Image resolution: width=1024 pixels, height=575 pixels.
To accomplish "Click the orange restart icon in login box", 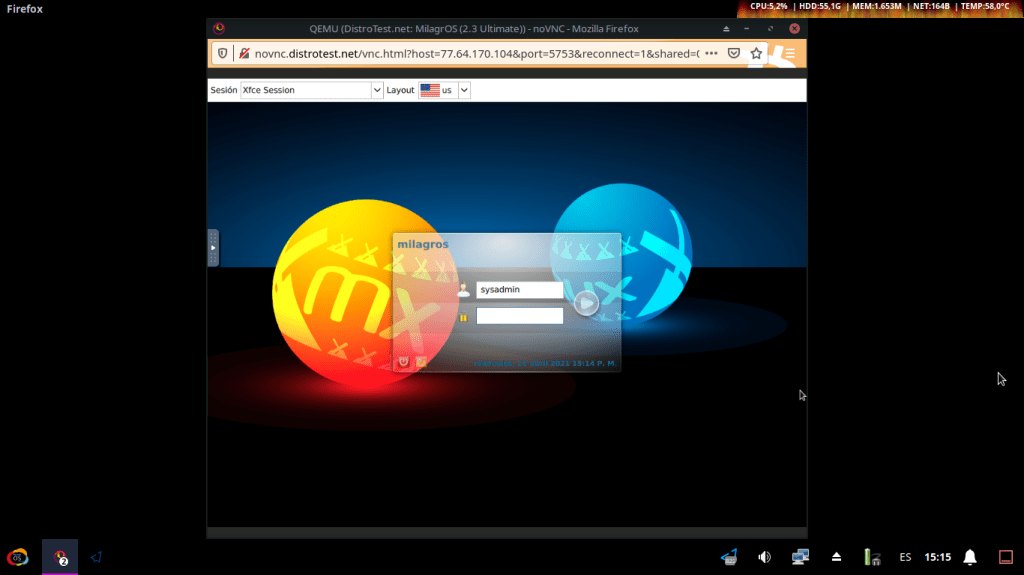I will [421, 361].
